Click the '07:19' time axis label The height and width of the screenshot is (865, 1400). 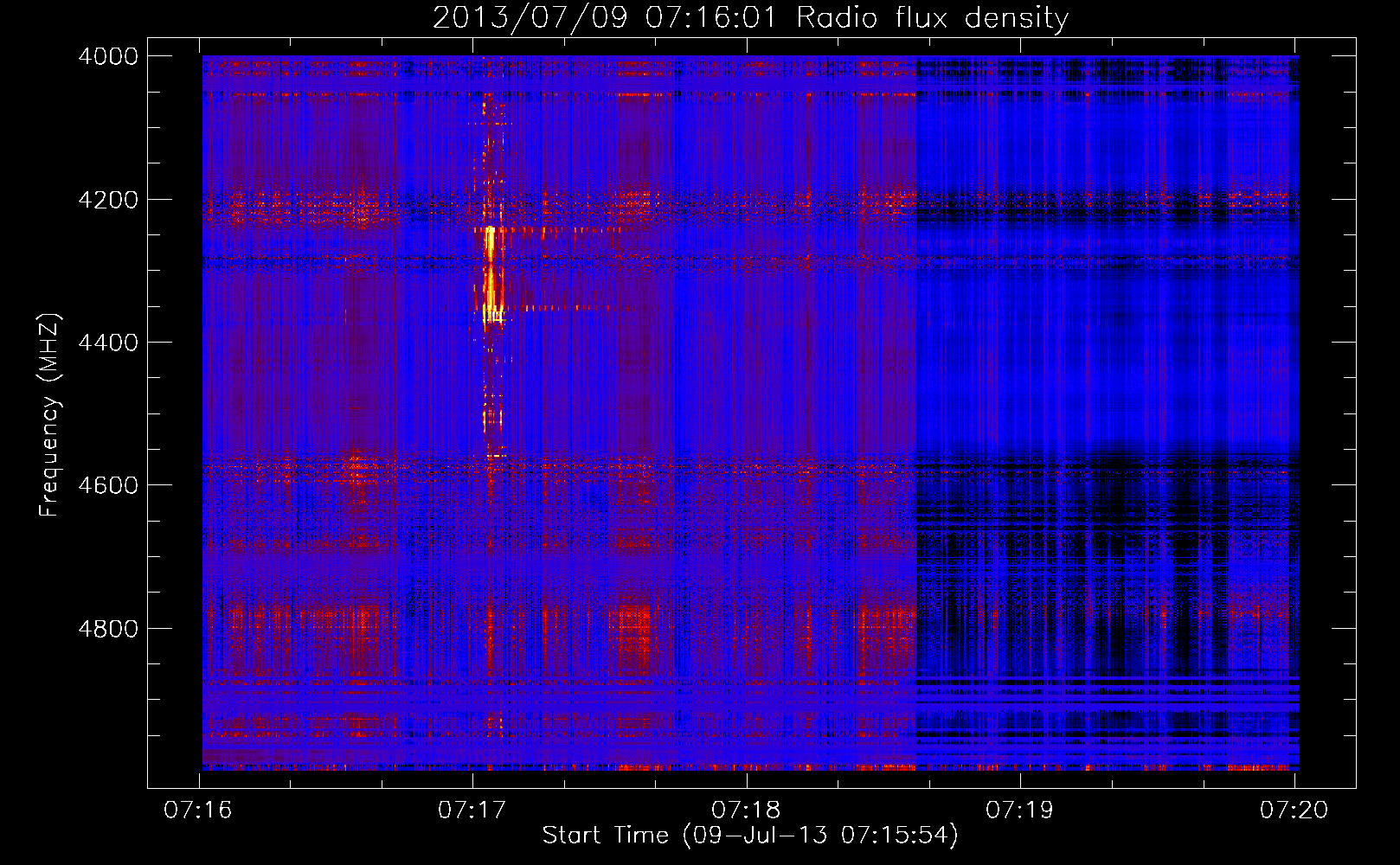click(x=1020, y=810)
